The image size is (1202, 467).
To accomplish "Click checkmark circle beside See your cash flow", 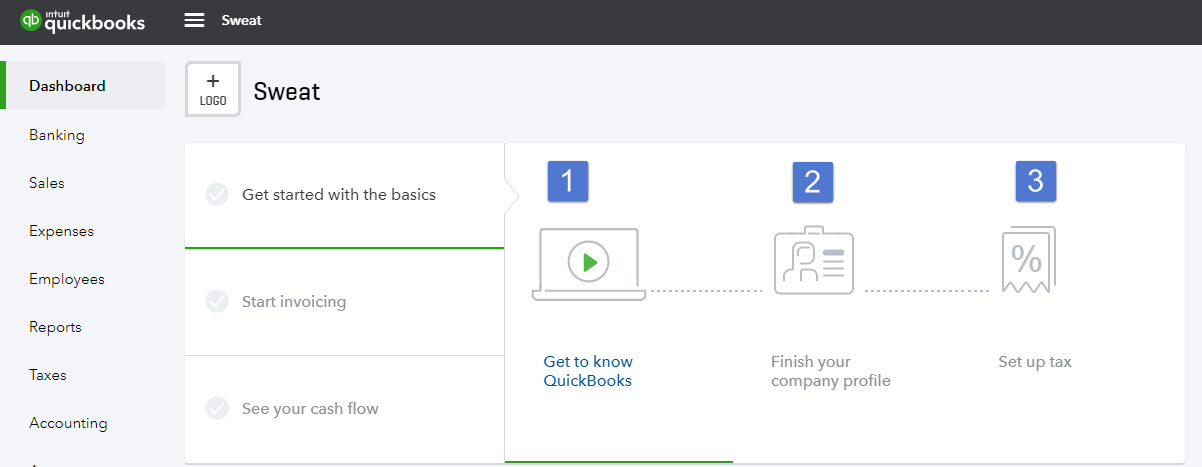I will click(x=217, y=408).
